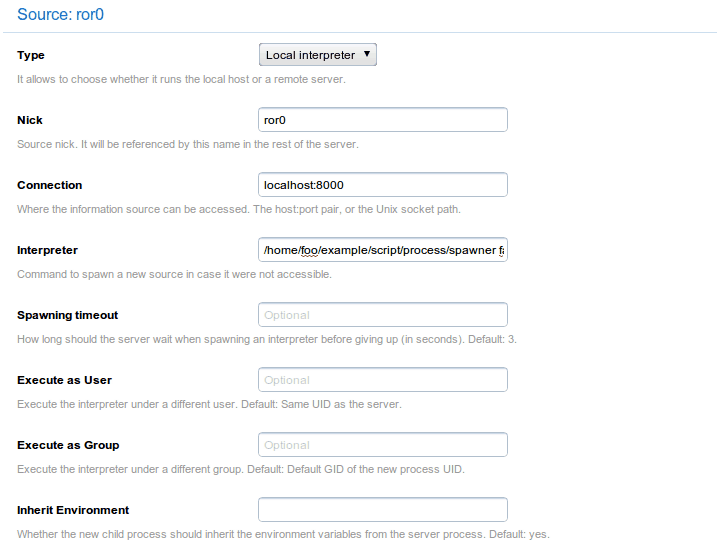Select the Spawning timeout input box

point(382,315)
